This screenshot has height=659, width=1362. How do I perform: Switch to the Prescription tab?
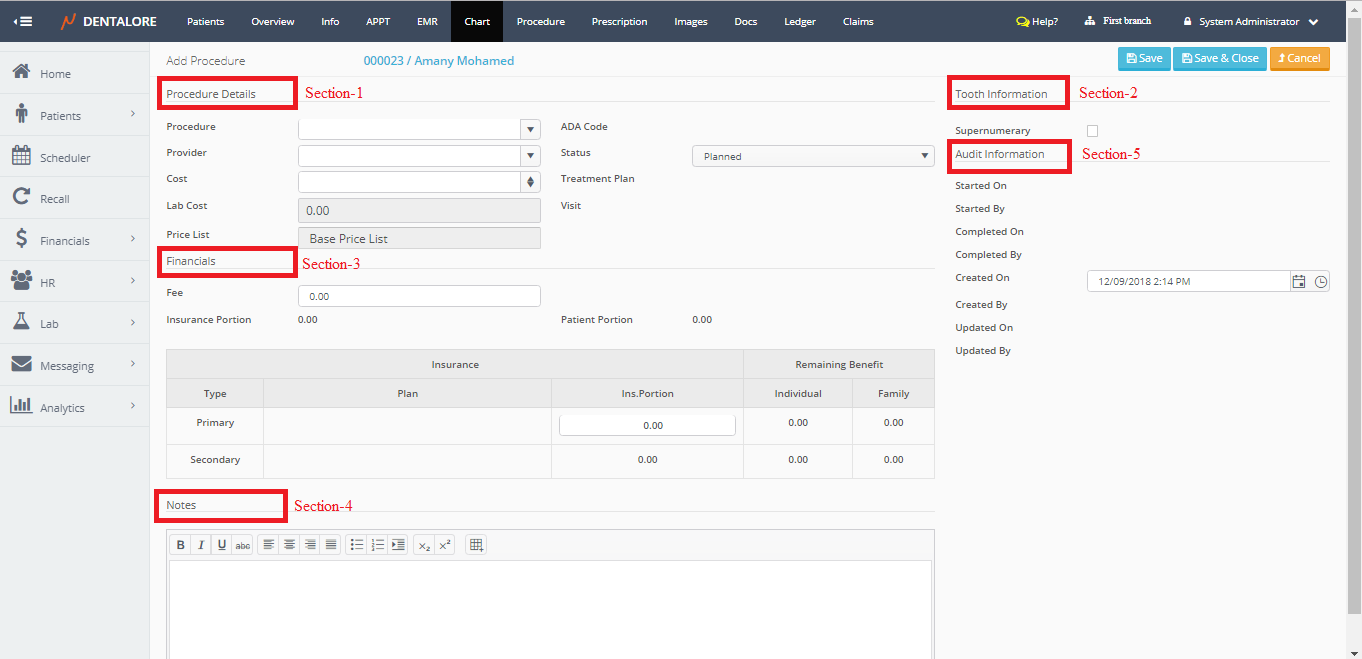click(619, 21)
